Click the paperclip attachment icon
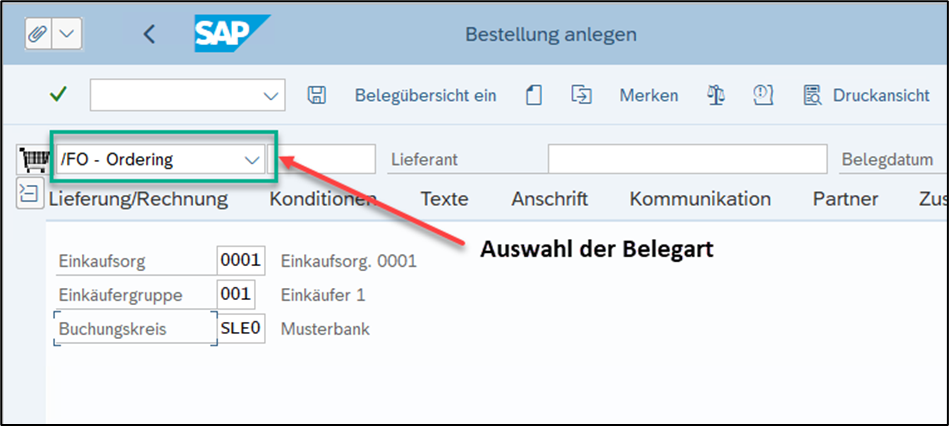Image resolution: width=949 pixels, height=426 pixels. (39, 34)
